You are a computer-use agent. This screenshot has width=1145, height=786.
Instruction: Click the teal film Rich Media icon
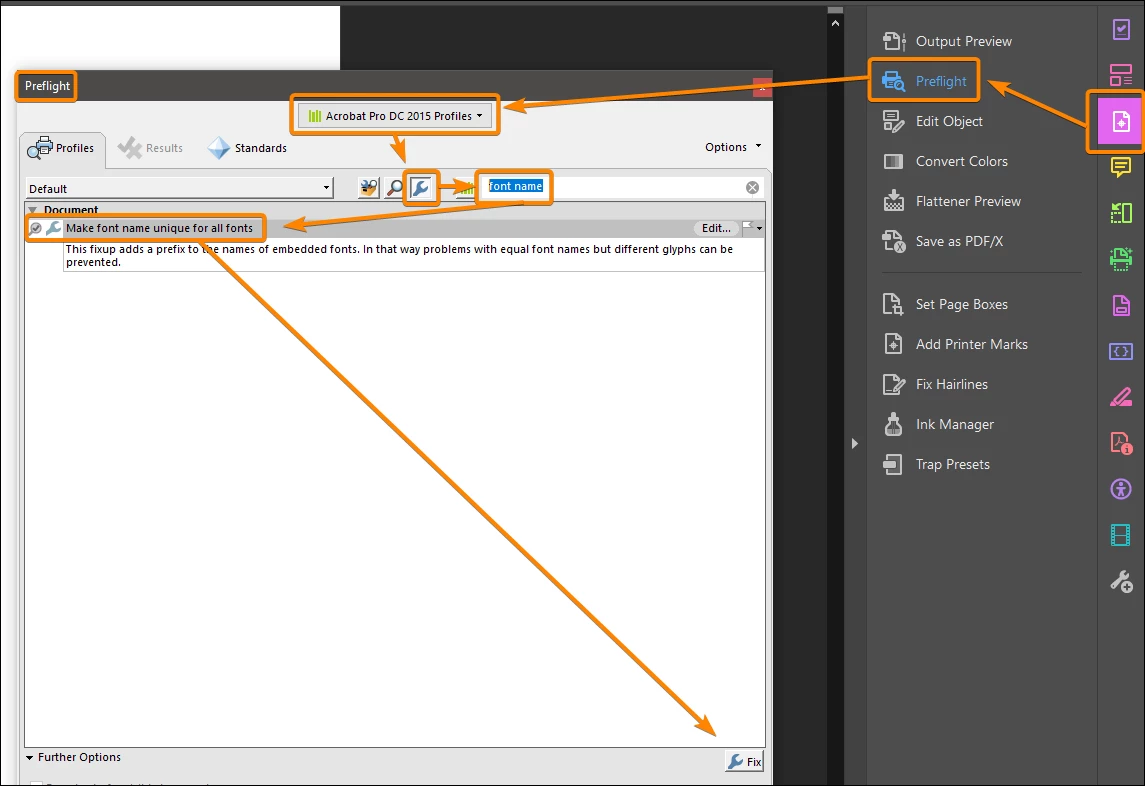pyautogui.click(x=1121, y=535)
